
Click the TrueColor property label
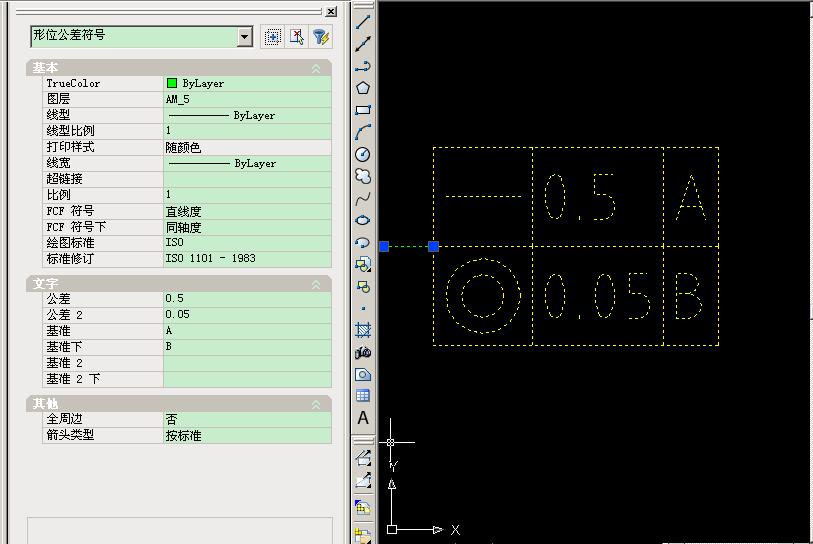pyautogui.click(x=73, y=83)
